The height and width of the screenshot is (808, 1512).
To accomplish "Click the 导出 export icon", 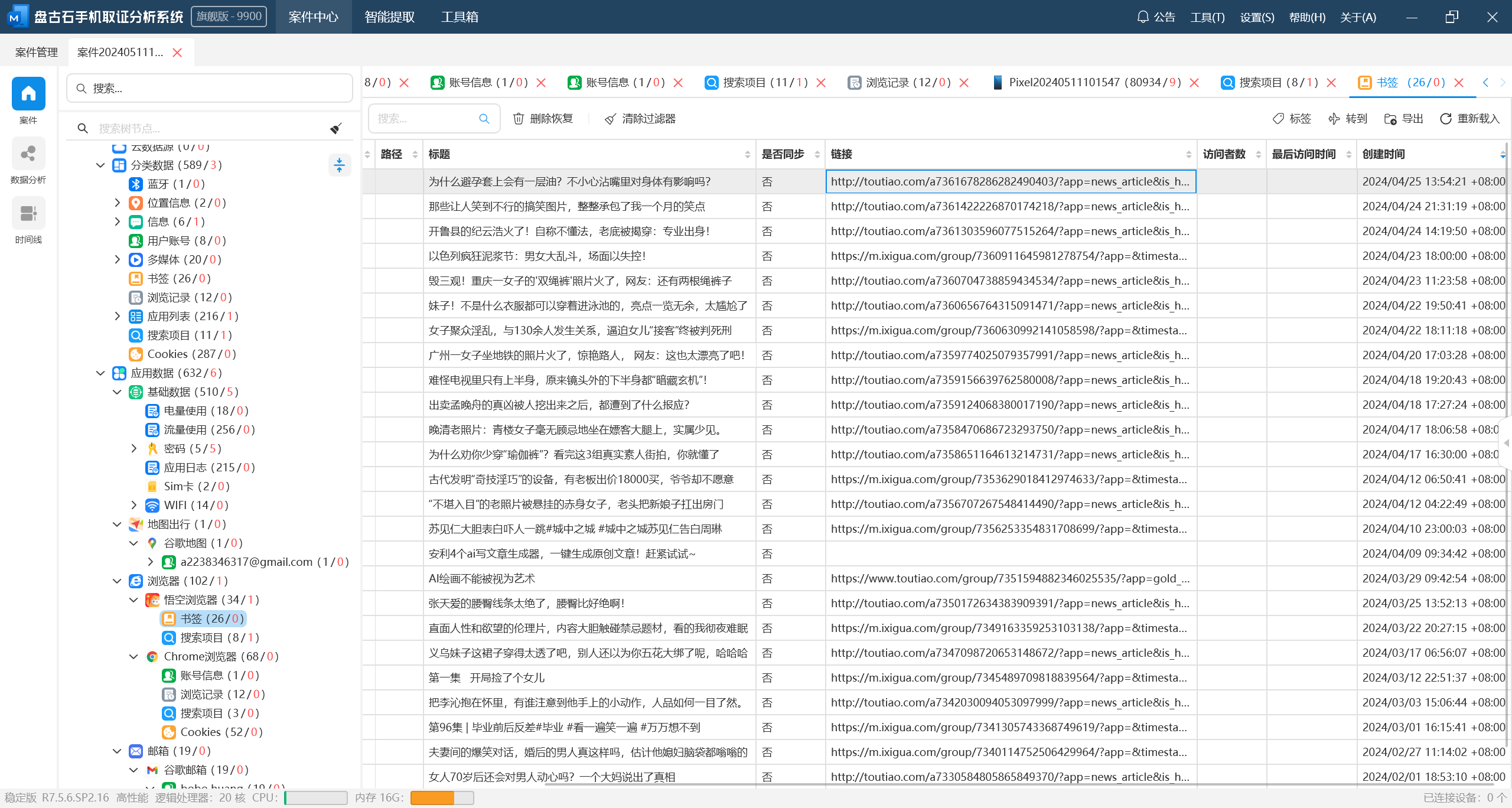I will (x=1390, y=119).
